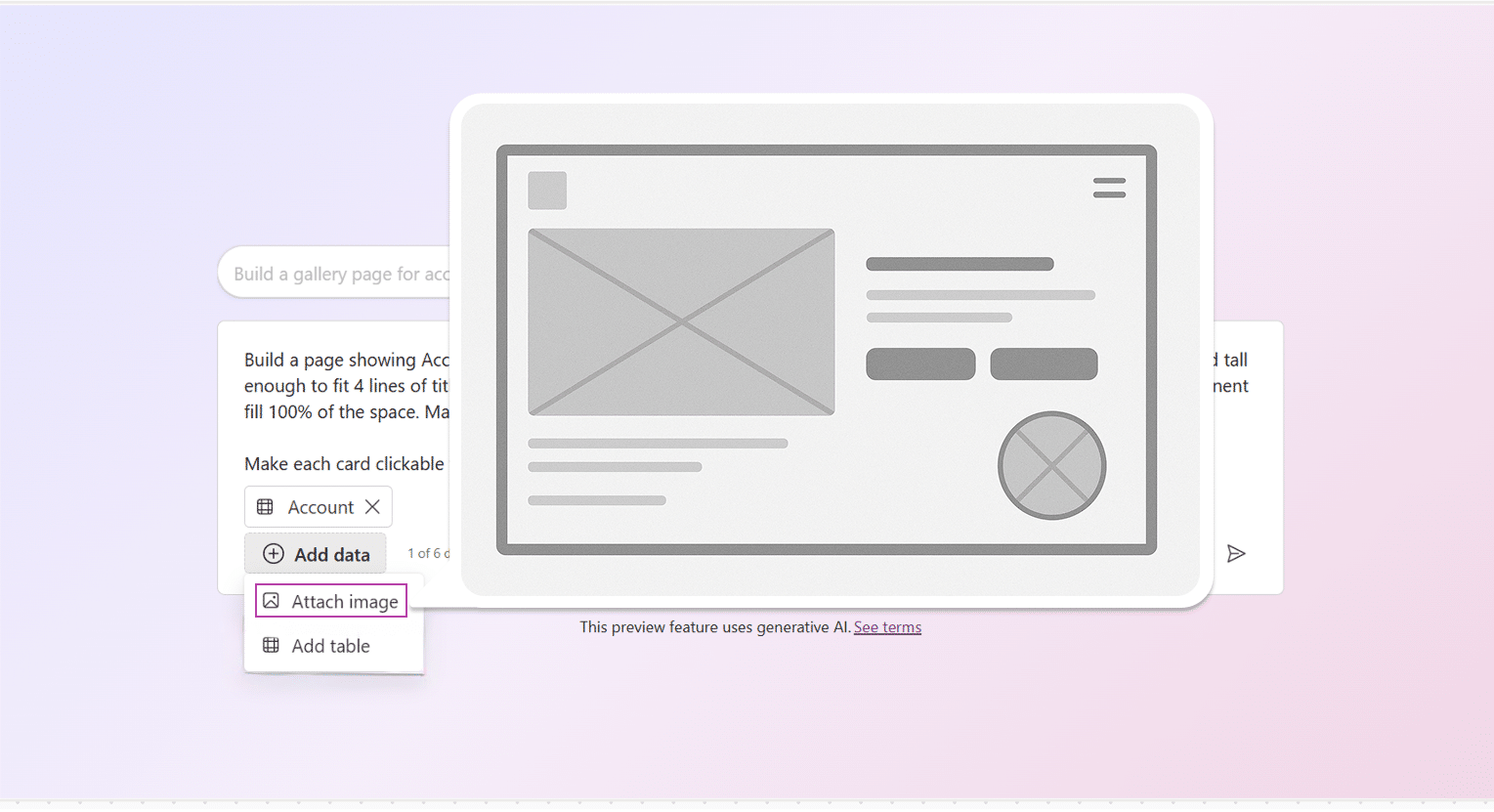
Task: Click the right dark button in wireframe
Action: click(x=1044, y=363)
